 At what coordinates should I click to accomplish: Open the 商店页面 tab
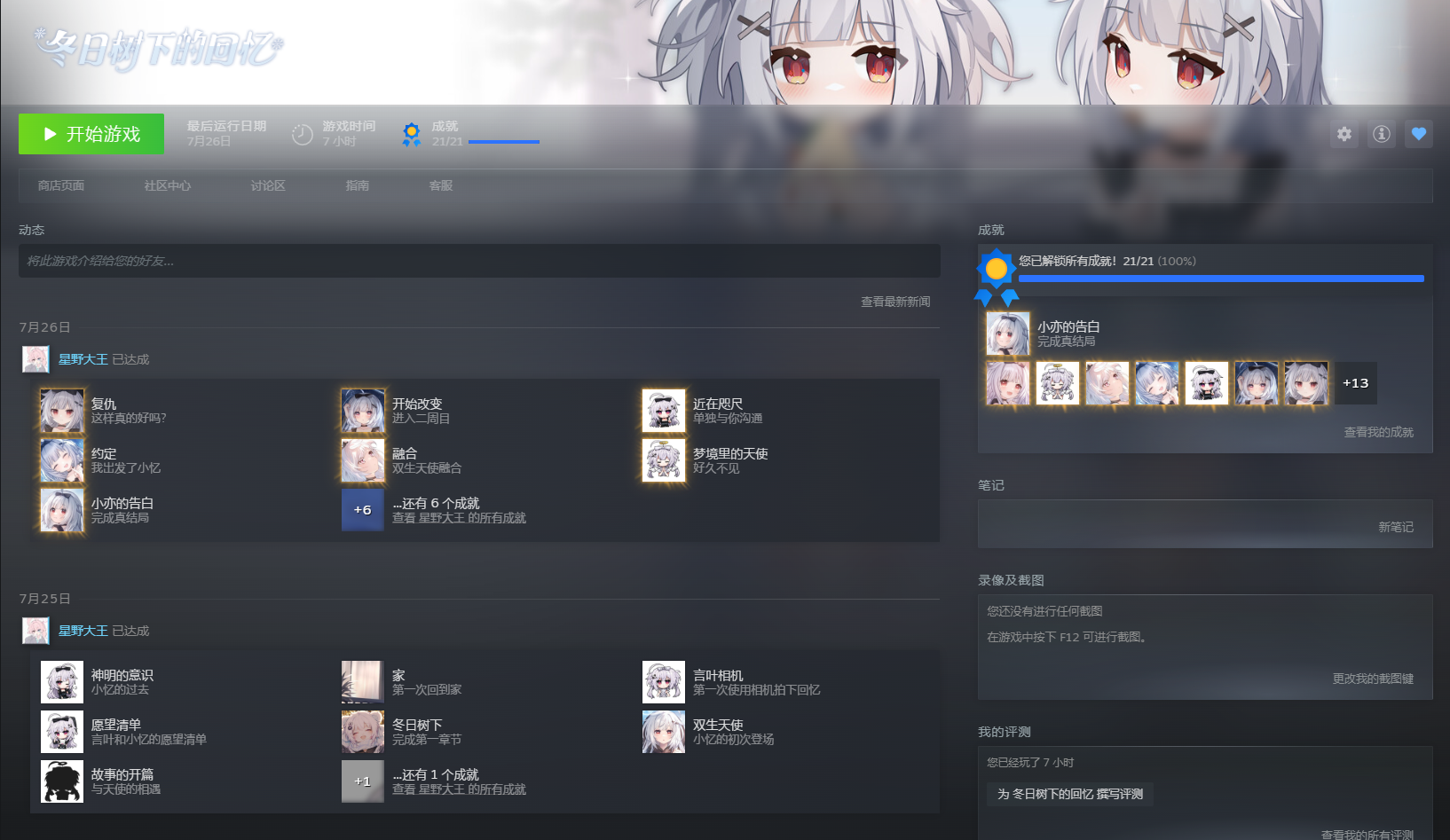(x=61, y=185)
